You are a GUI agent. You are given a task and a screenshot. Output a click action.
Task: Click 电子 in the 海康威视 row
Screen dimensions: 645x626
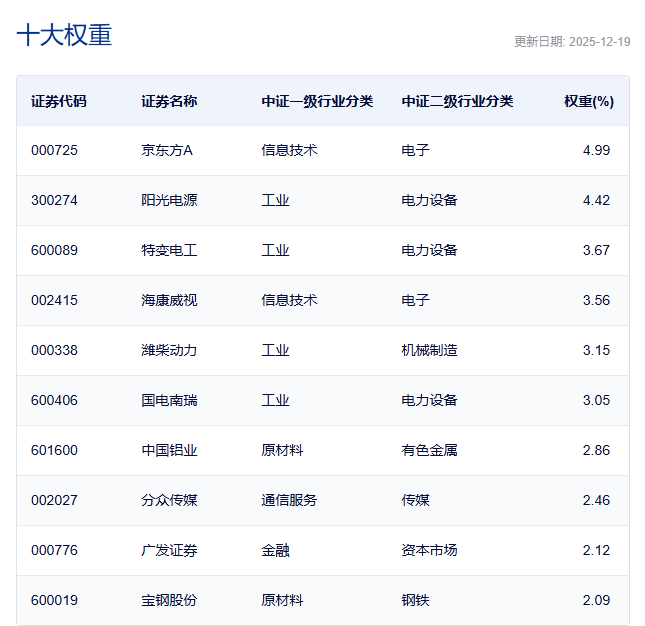click(x=415, y=300)
